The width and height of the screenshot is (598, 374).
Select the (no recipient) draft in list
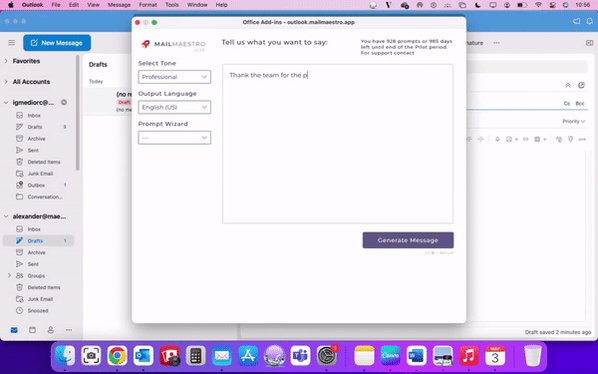[x=108, y=102]
